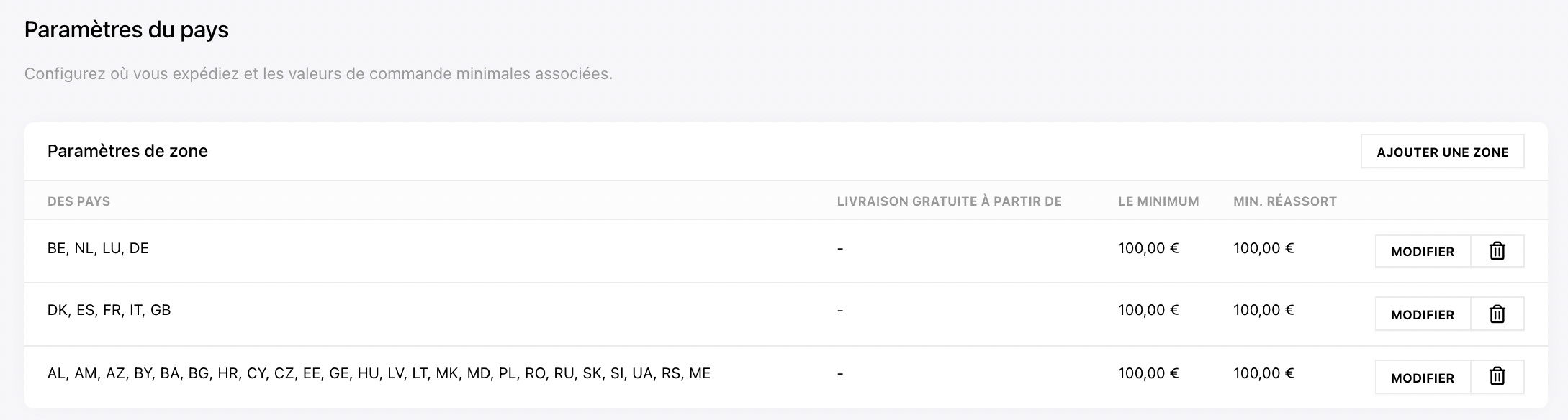Image resolution: width=1568 pixels, height=420 pixels.
Task: Click the Le Minimum column header
Action: click(1158, 201)
